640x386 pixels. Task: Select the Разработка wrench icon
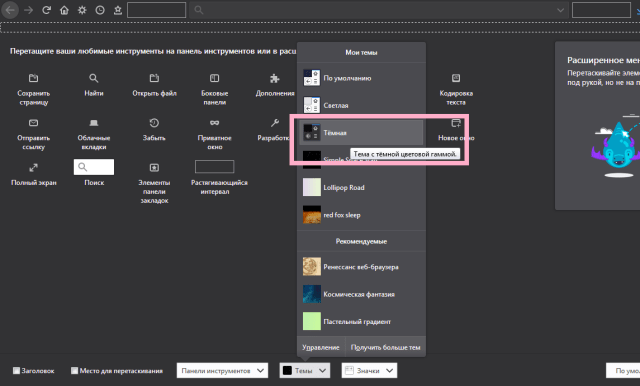tap(275, 122)
